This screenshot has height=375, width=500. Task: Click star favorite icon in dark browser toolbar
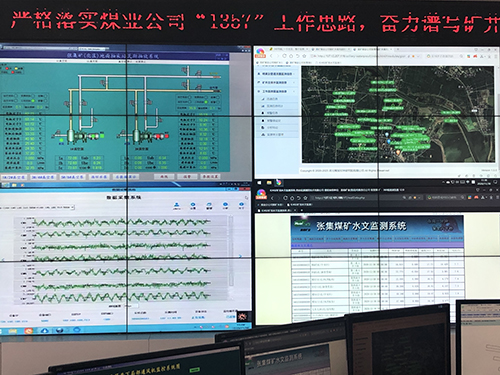[x=304, y=198]
